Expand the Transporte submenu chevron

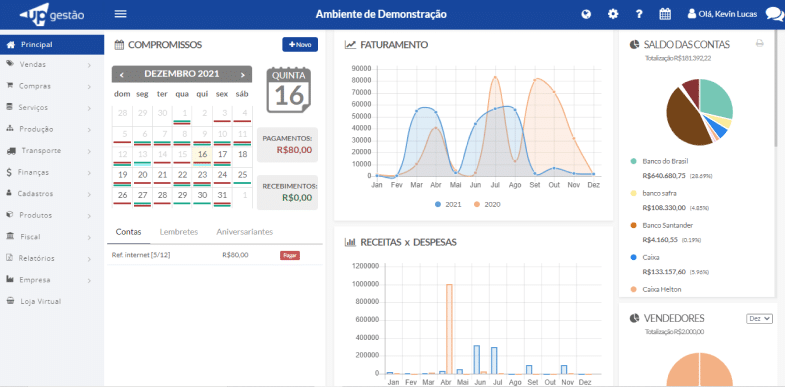[x=89, y=151]
